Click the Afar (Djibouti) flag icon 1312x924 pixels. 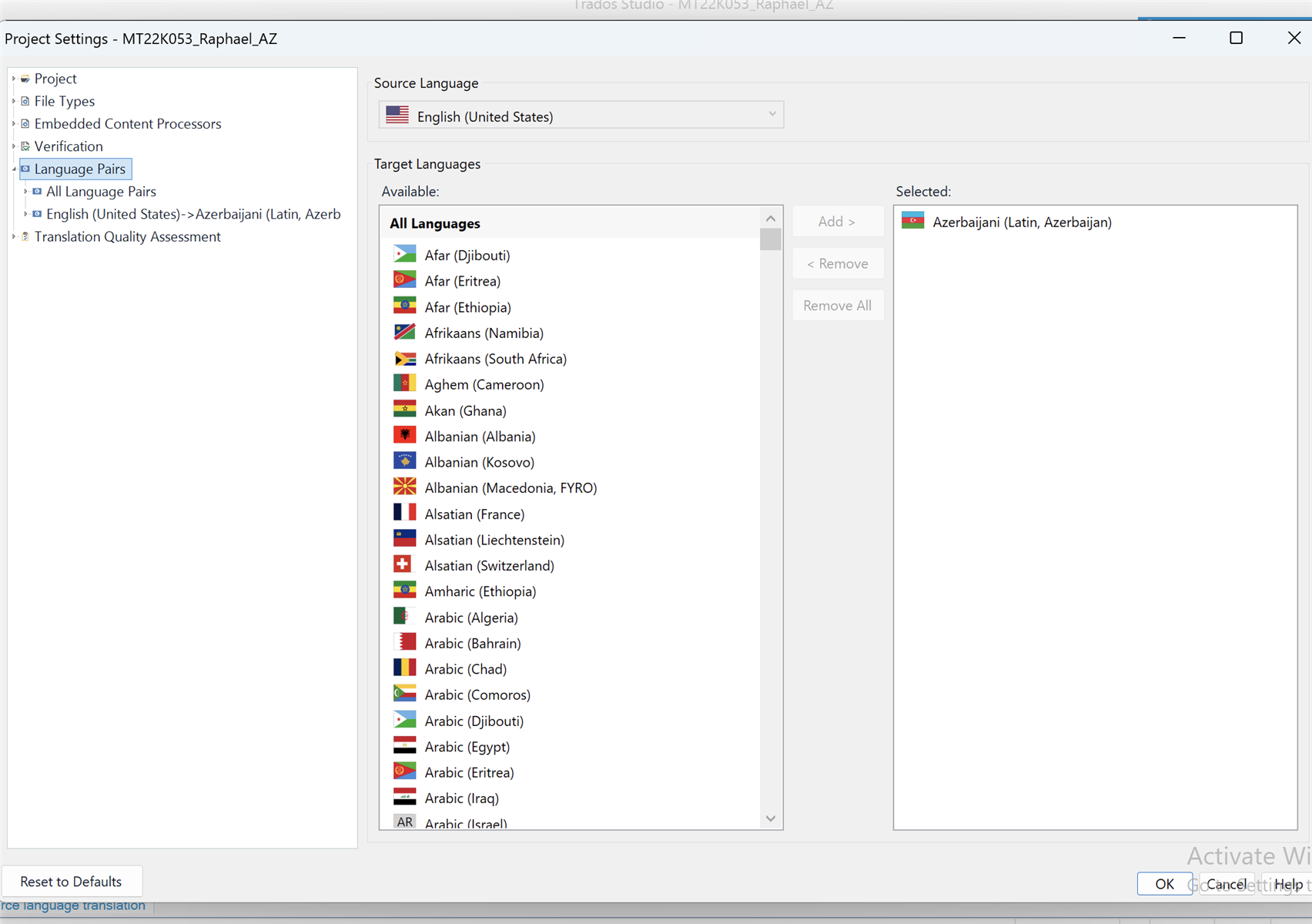pos(404,254)
